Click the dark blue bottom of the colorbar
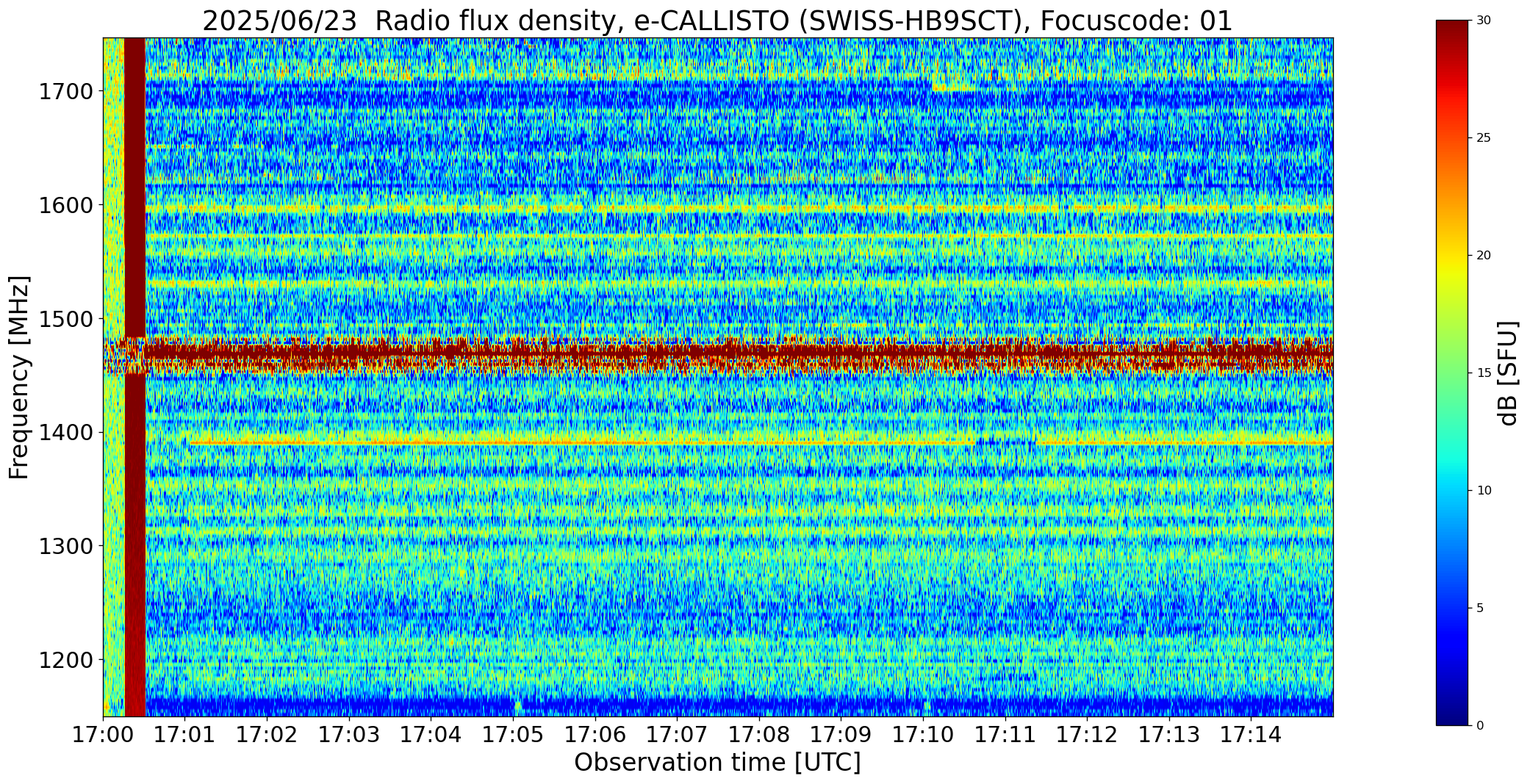The width and height of the screenshot is (1530, 784). (1454, 713)
